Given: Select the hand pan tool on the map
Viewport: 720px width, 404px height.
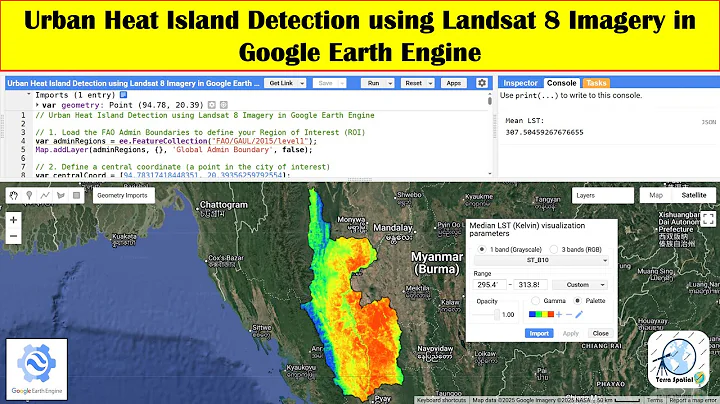Looking at the screenshot, I should [x=14, y=196].
